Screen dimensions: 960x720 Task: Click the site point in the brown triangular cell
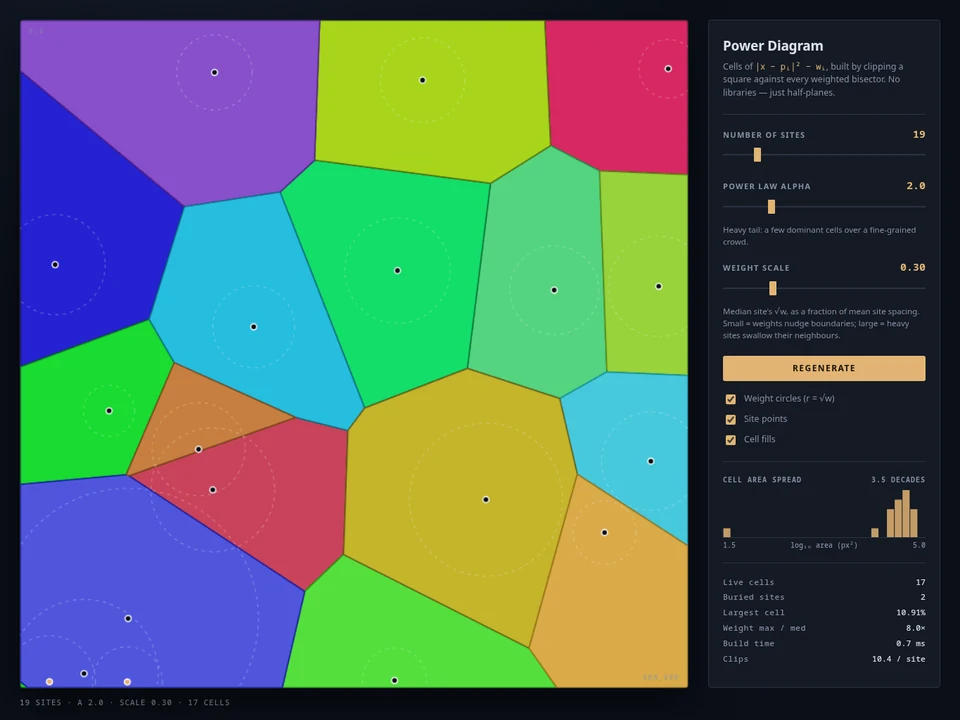(198, 449)
